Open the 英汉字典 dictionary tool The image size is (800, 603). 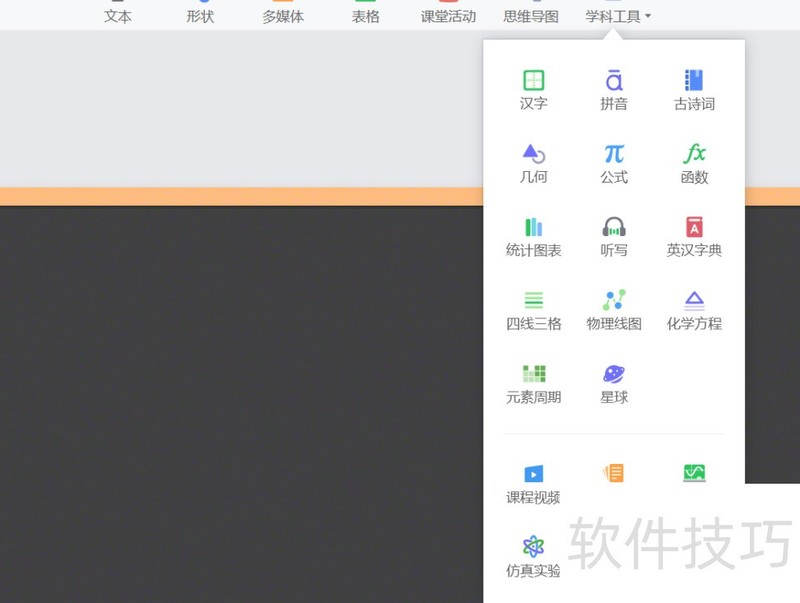point(694,236)
